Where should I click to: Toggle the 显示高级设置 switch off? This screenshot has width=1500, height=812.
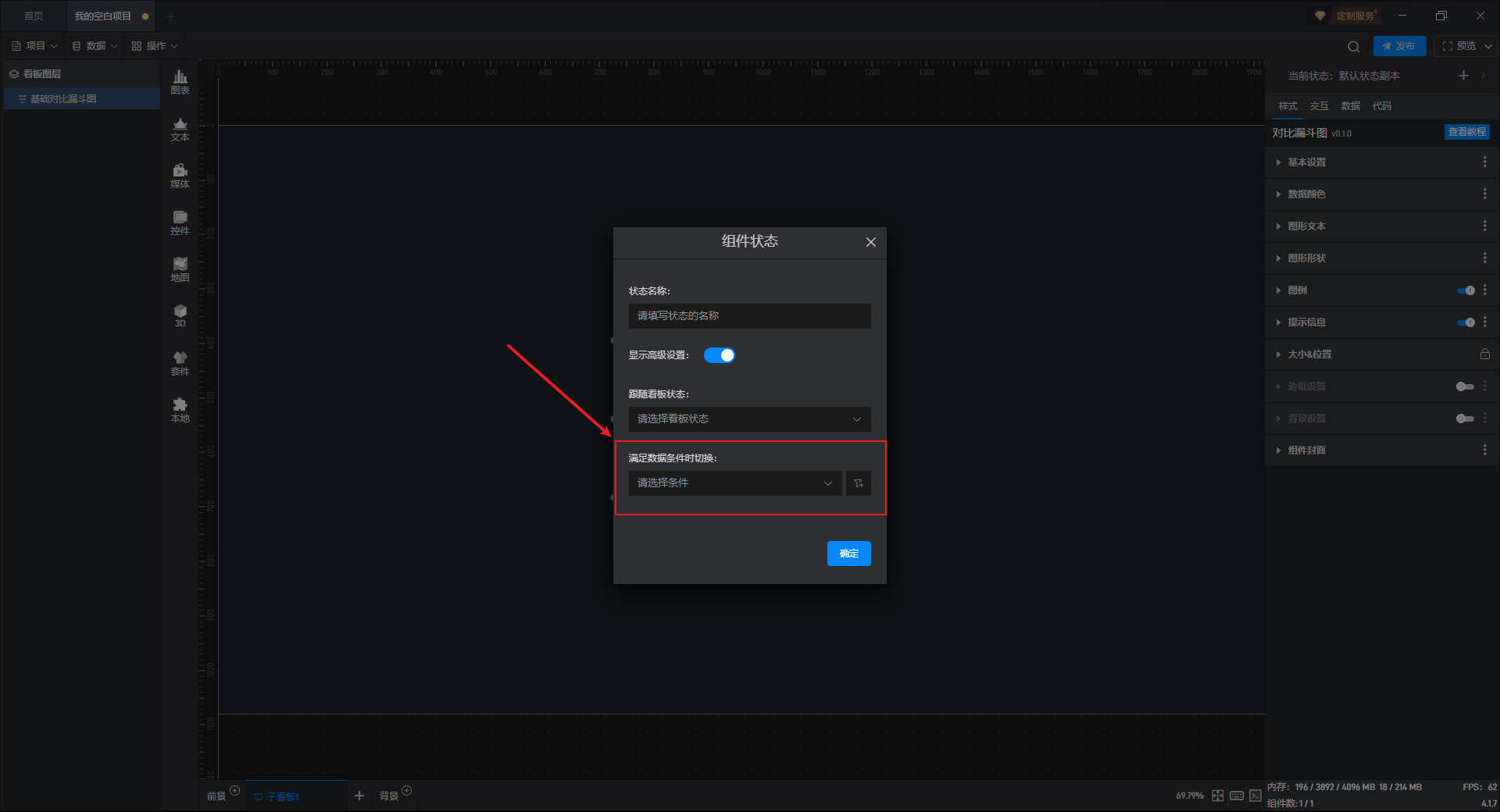click(x=719, y=355)
